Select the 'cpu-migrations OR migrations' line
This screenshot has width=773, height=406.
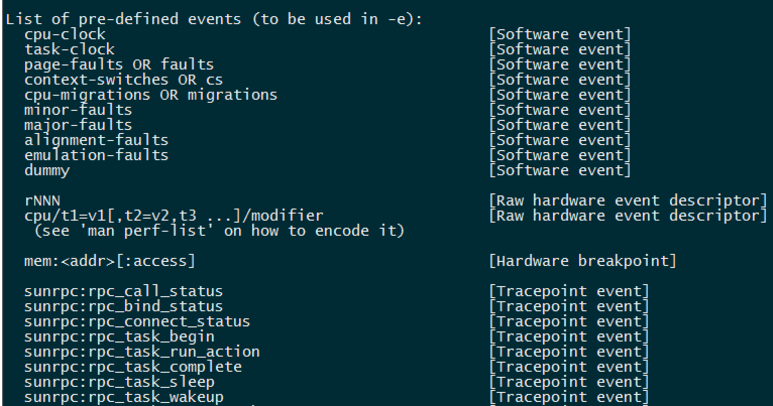150,95
